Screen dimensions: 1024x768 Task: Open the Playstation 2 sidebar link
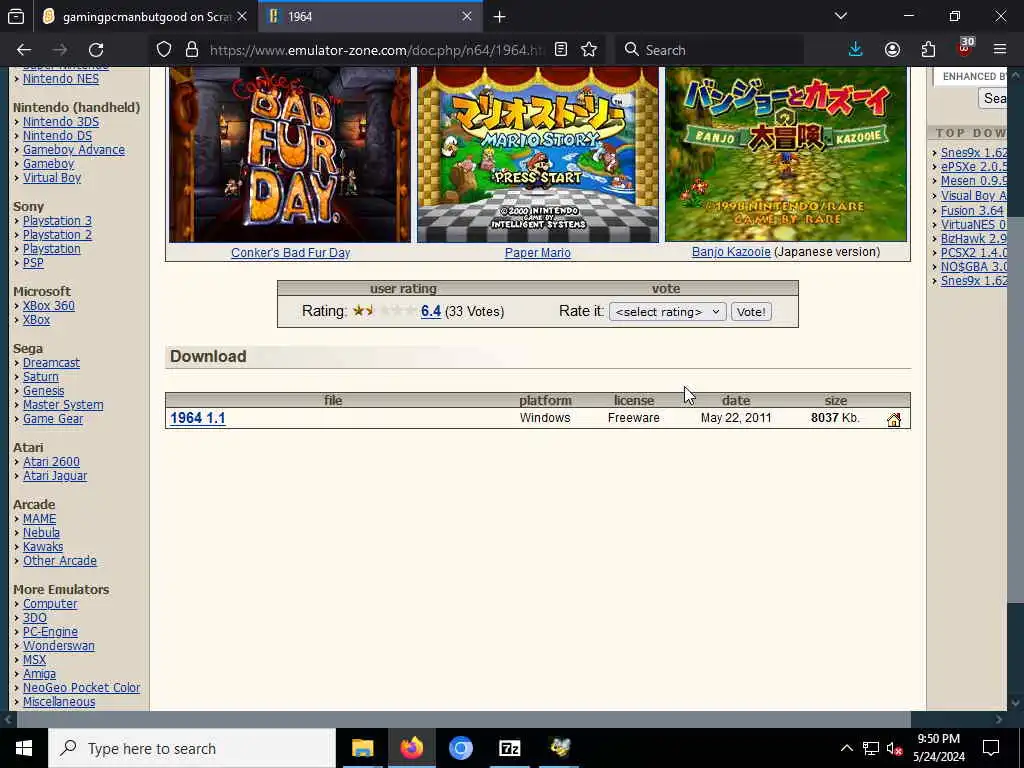tap(57, 234)
